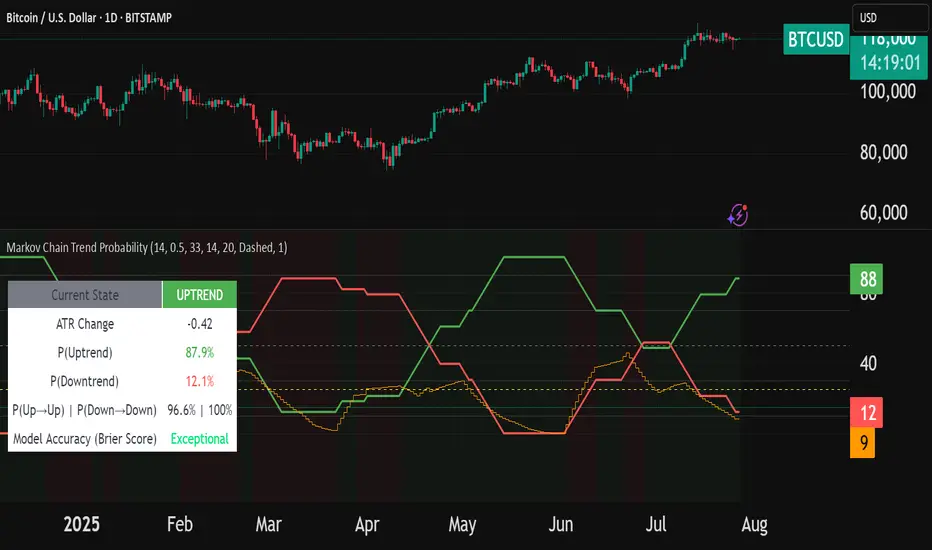This screenshot has height=550, width=932.
Task: Click the green 88 indicator value label
Action: [867, 279]
